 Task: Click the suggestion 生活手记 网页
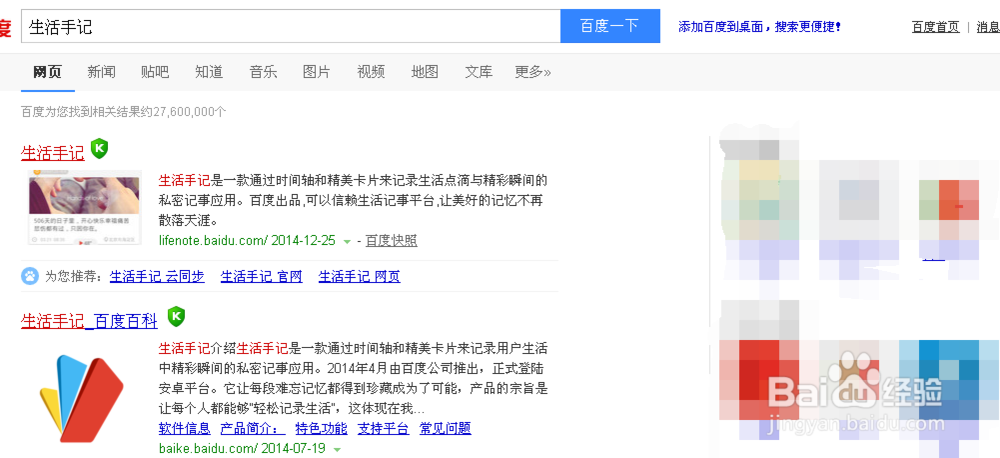[x=360, y=276]
